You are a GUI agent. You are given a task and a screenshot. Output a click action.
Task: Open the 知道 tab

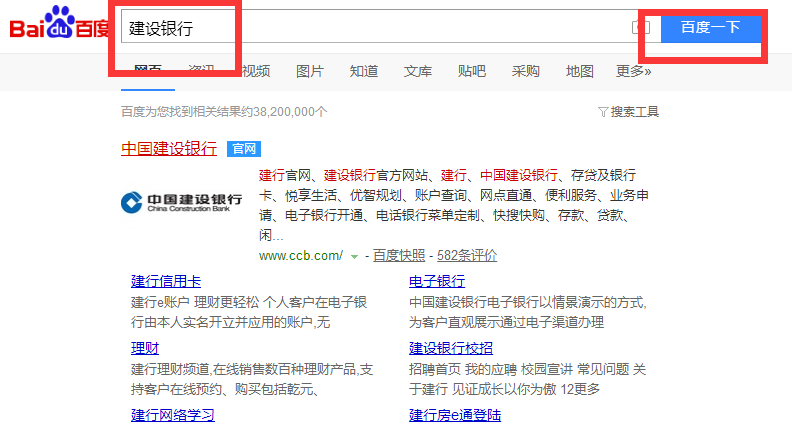tap(364, 71)
